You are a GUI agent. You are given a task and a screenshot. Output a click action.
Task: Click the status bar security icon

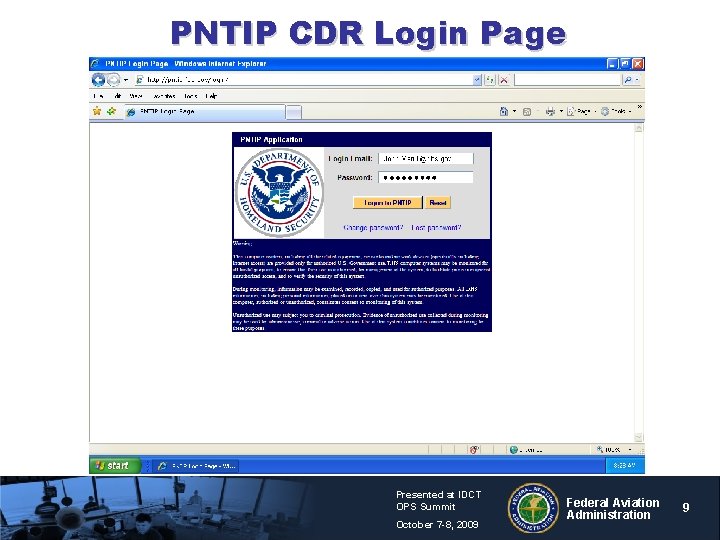pyautogui.click(x=474, y=450)
